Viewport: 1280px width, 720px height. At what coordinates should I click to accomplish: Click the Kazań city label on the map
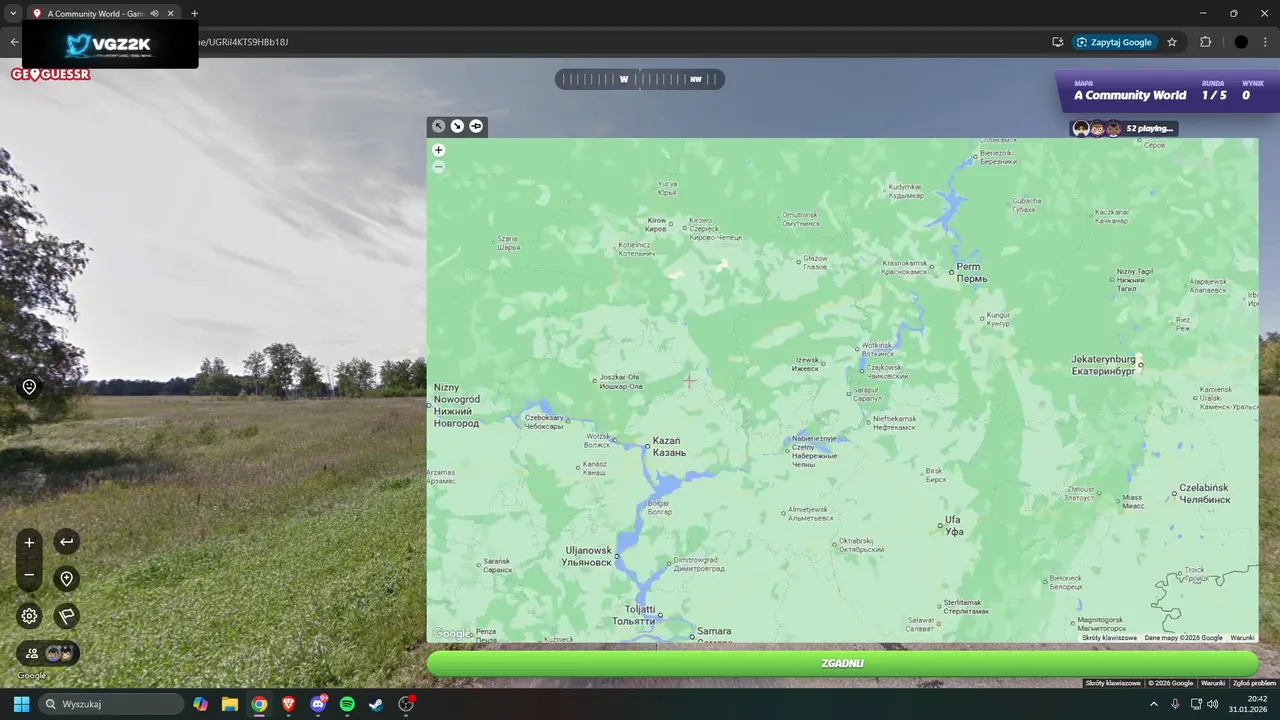(x=669, y=446)
